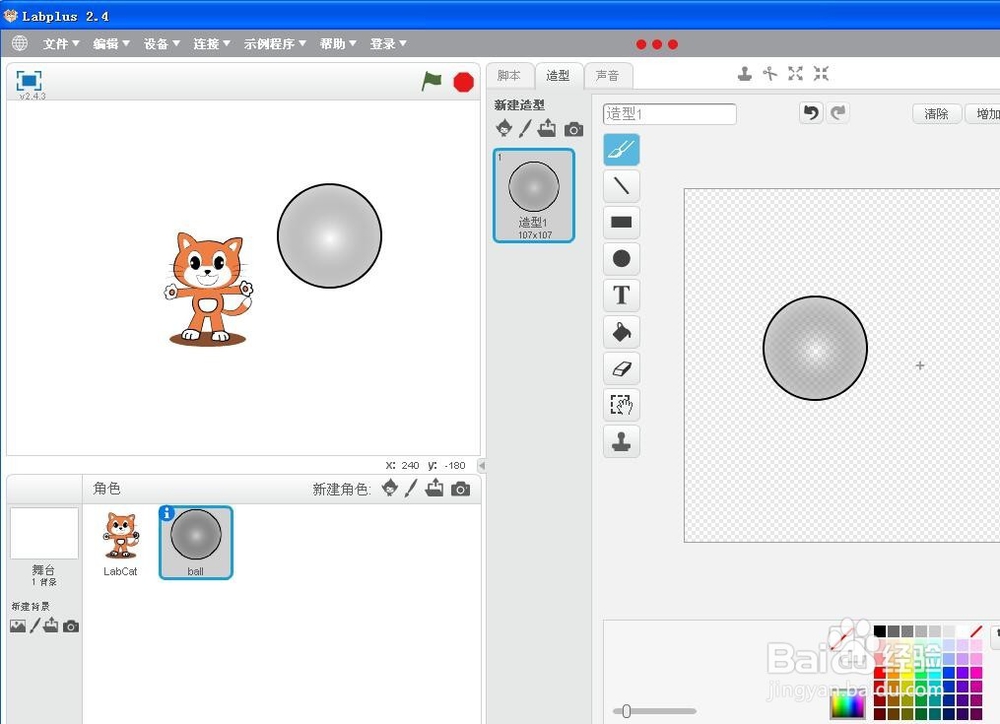The image size is (1000, 724).
Task: Select the Paint bucket fill tool
Action: click(x=621, y=332)
